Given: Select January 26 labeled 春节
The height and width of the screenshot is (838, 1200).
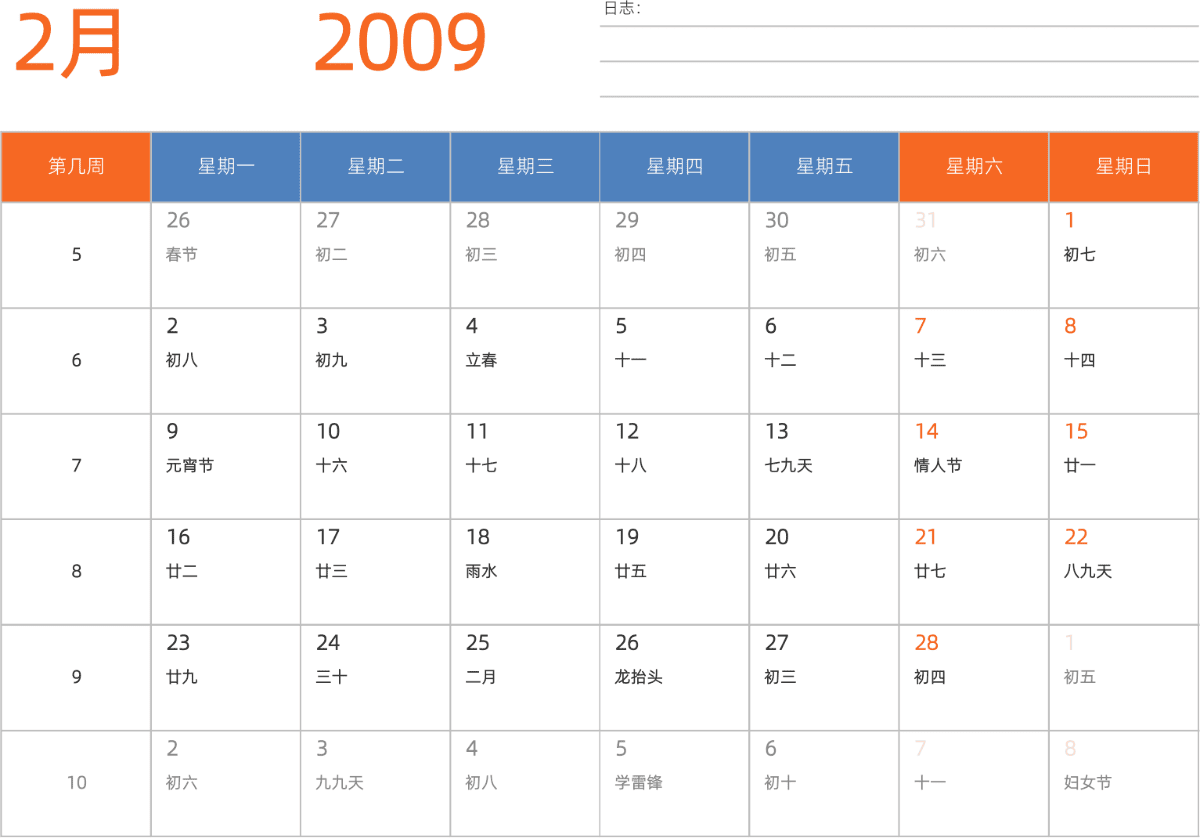Looking at the screenshot, I should [226, 255].
